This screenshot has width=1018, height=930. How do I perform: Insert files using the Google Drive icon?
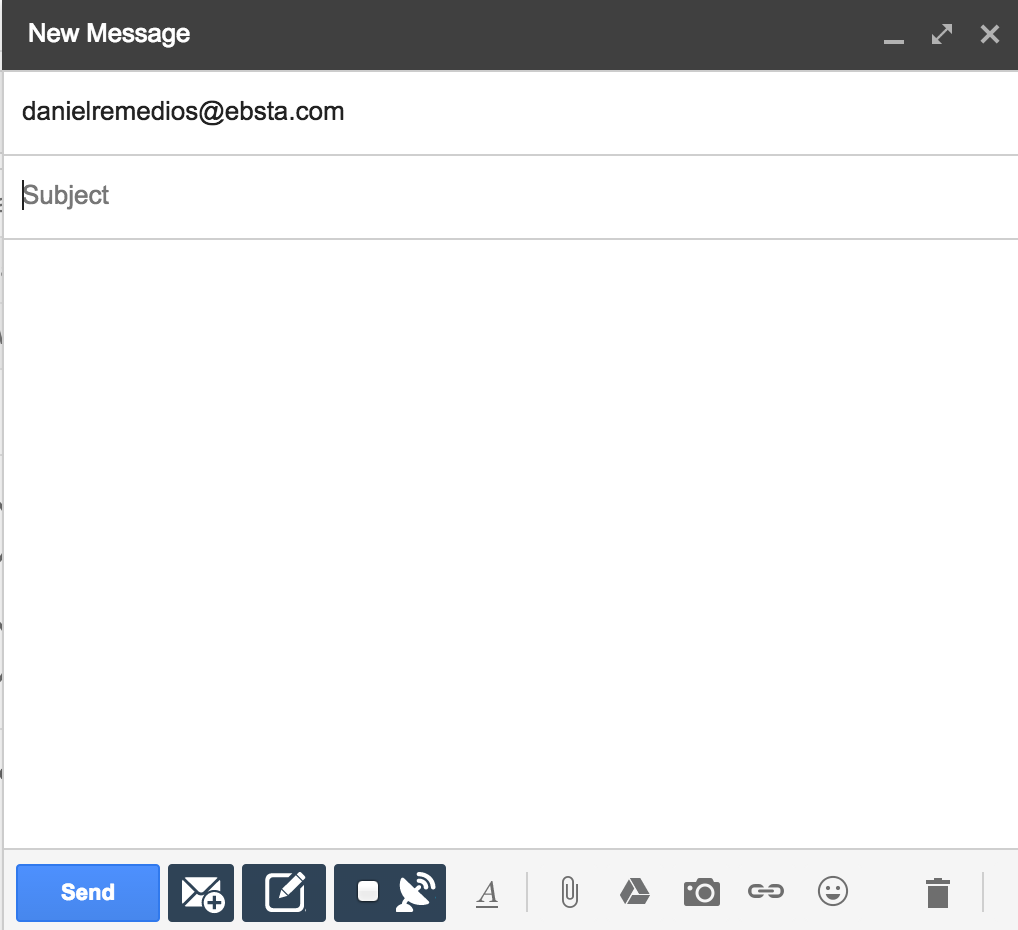[x=635, y=892]
